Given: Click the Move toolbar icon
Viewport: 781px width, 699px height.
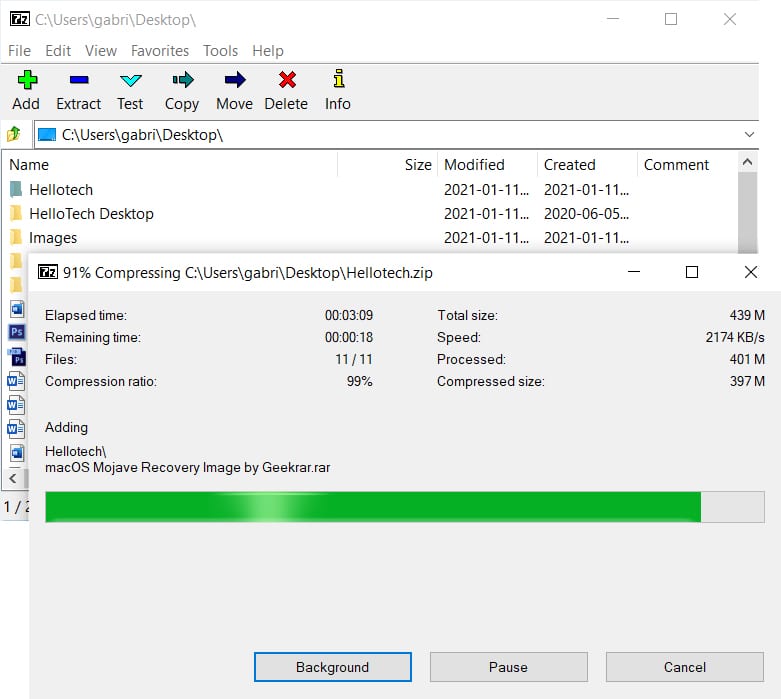Looking at the screenshot, I should pyautogui.click(x=235, y=80).
